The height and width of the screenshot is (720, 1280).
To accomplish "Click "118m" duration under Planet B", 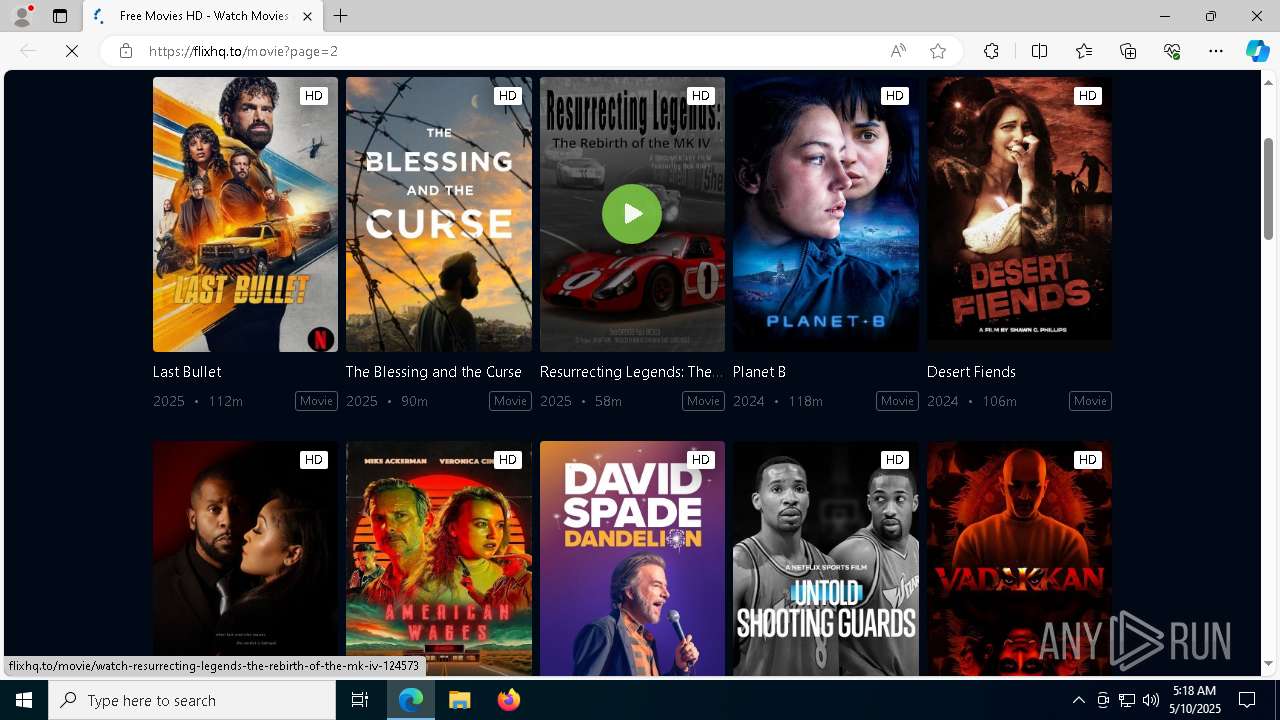I will pyautogui.click(x=805, y=401).
